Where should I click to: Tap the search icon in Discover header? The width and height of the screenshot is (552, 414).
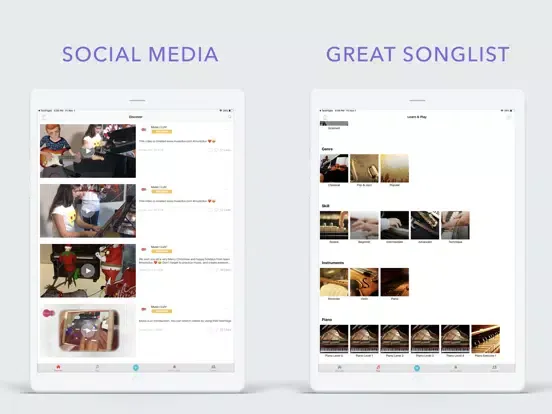[x=230, y=117]
